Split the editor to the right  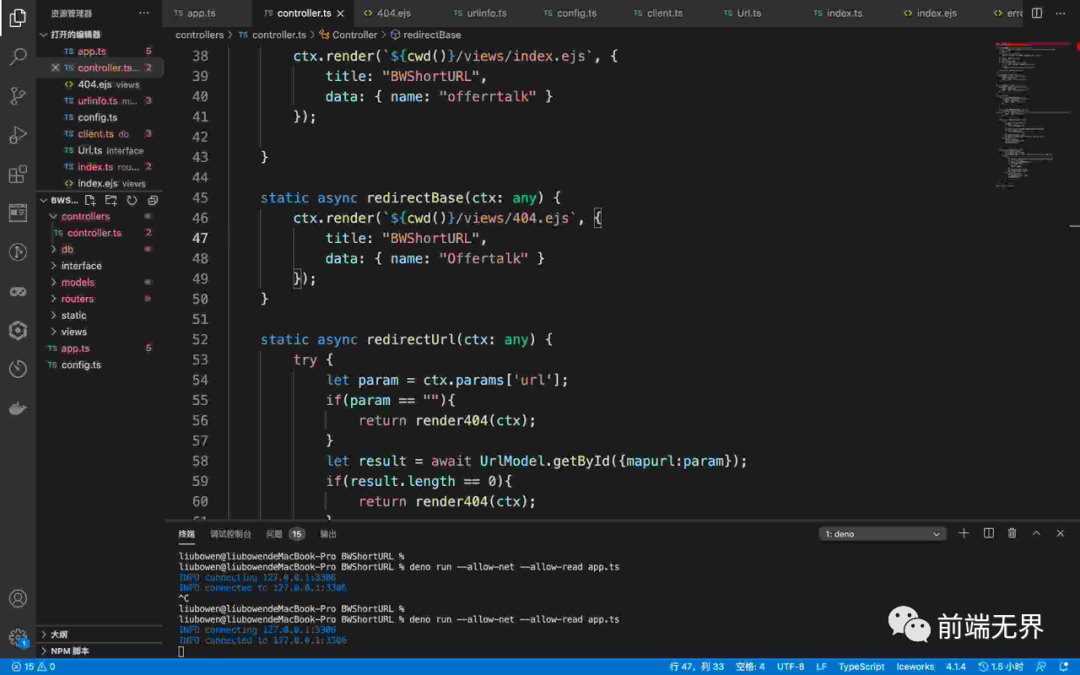pyautogui.click(x=1037, y=13)
